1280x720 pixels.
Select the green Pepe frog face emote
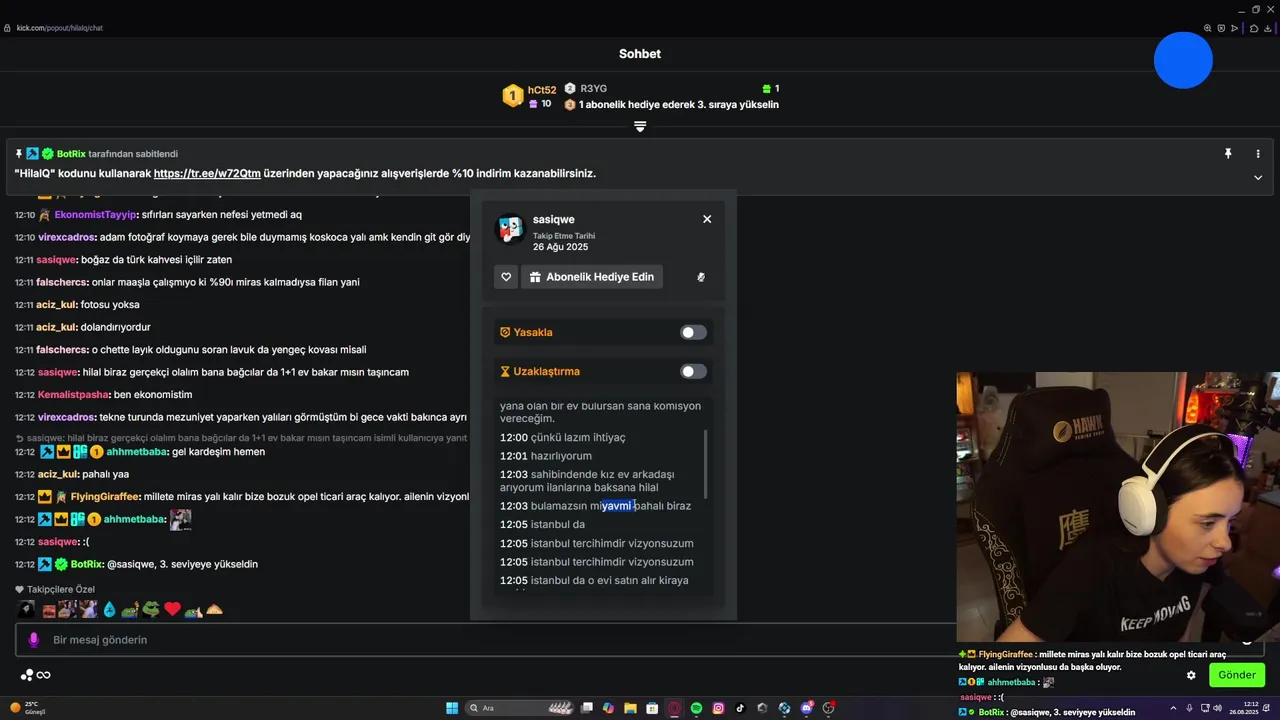(151, 609)
